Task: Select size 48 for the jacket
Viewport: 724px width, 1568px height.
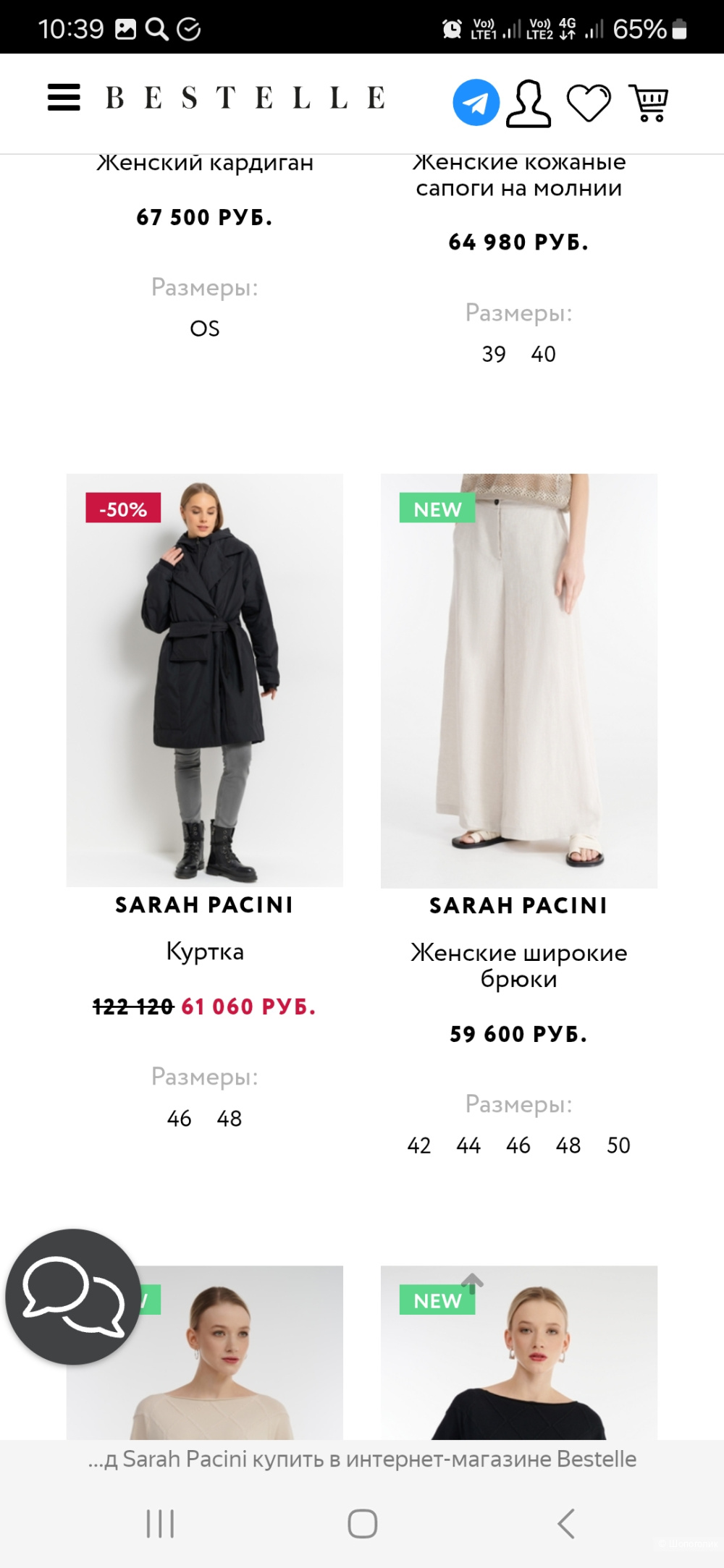Action: [x=228, y=1119]
